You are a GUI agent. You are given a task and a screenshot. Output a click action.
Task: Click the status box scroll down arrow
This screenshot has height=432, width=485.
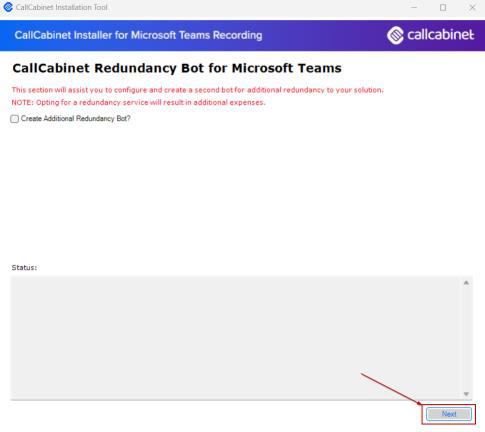466,394
